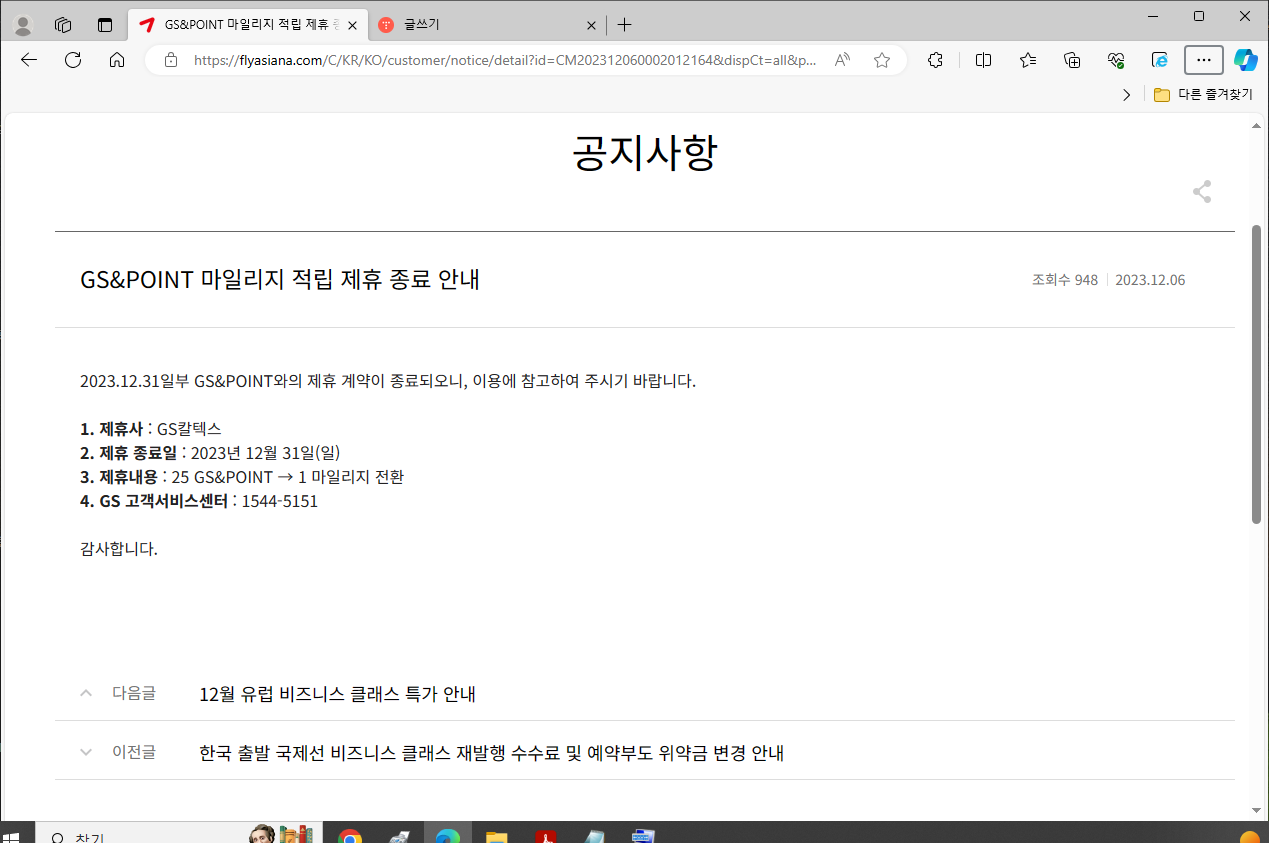Switch to the 글쓰기 tab

point(487,25)
